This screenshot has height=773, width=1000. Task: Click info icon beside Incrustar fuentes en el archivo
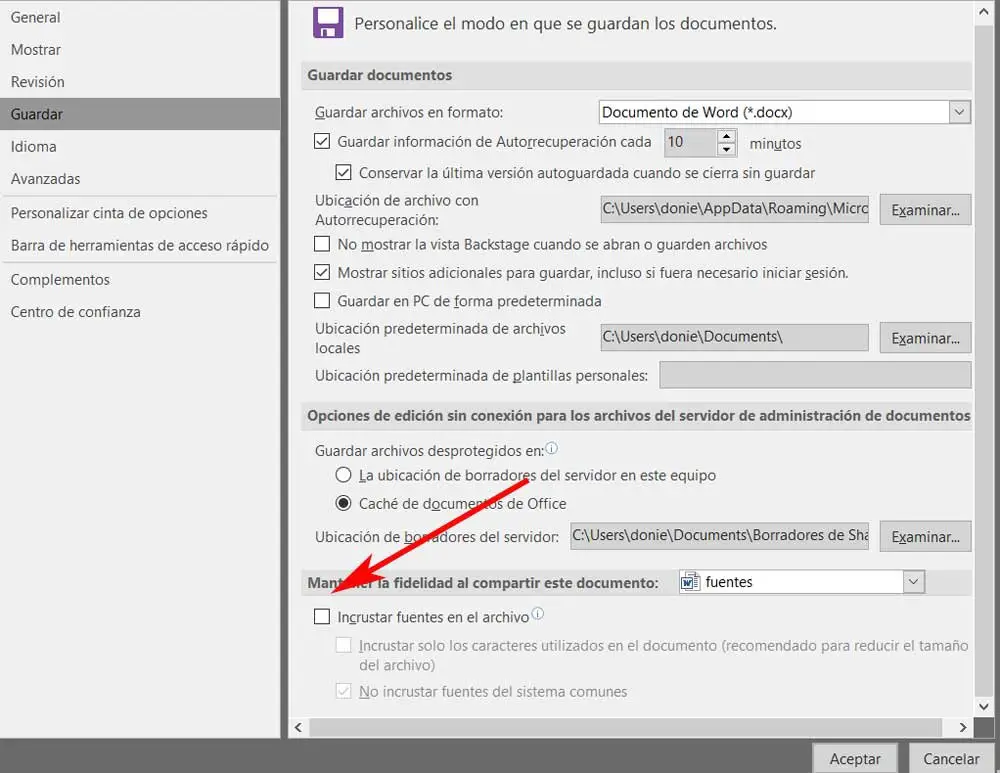tap(538, 614)
